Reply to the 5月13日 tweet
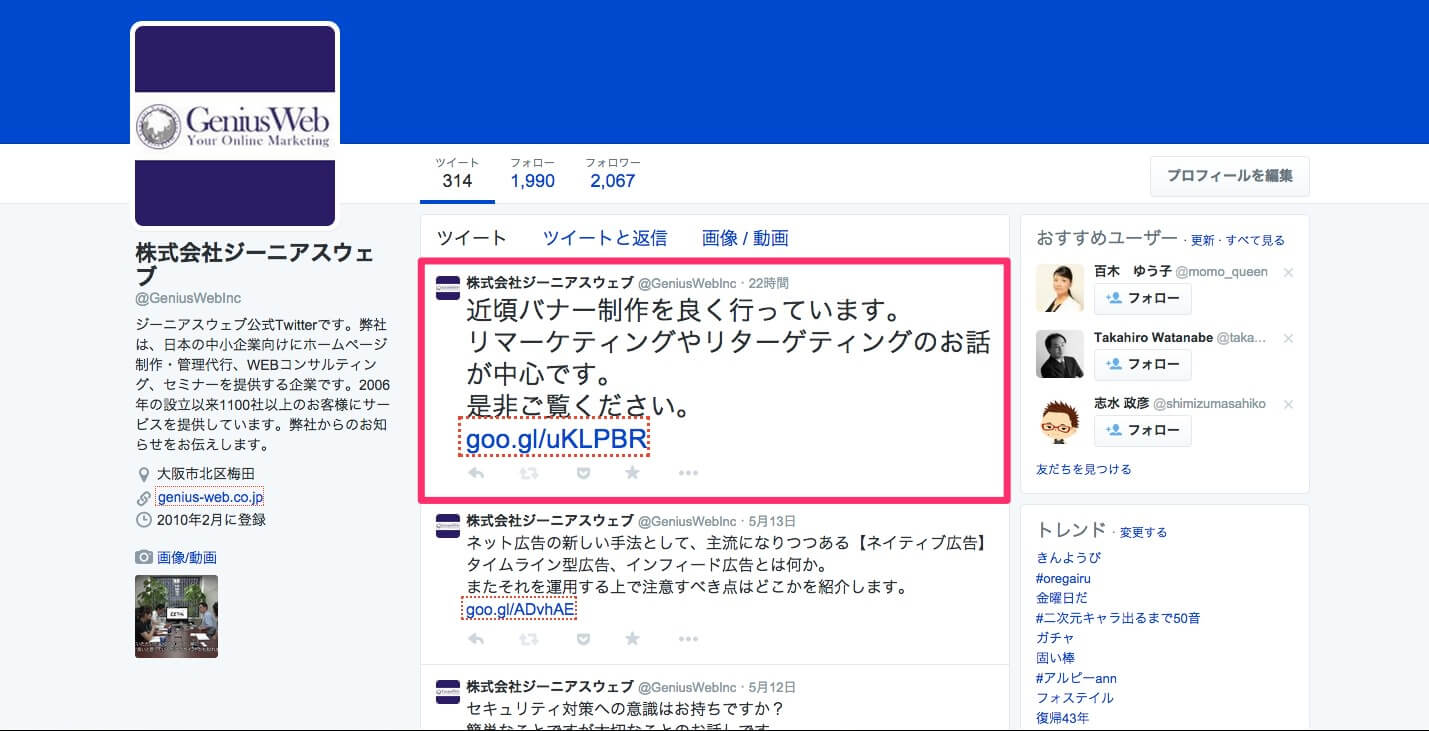 click(476, 638)
